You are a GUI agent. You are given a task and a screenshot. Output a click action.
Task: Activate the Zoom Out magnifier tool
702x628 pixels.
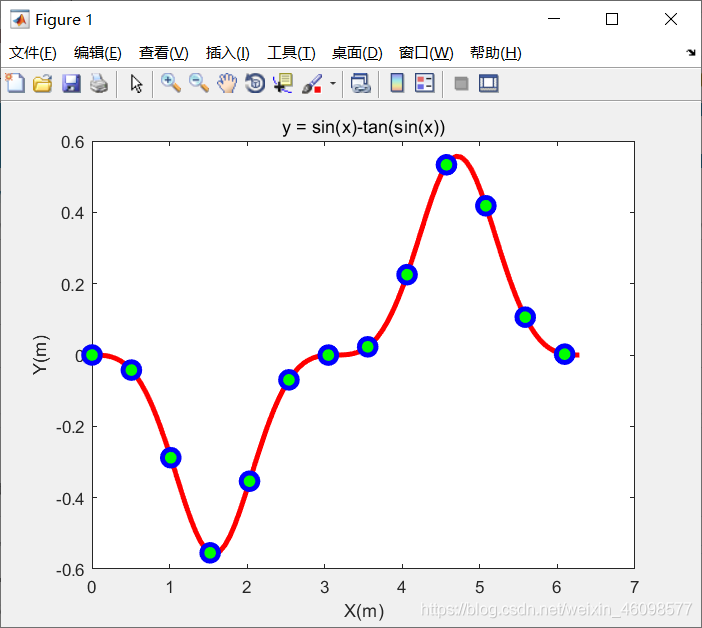(x=199, y=83)
